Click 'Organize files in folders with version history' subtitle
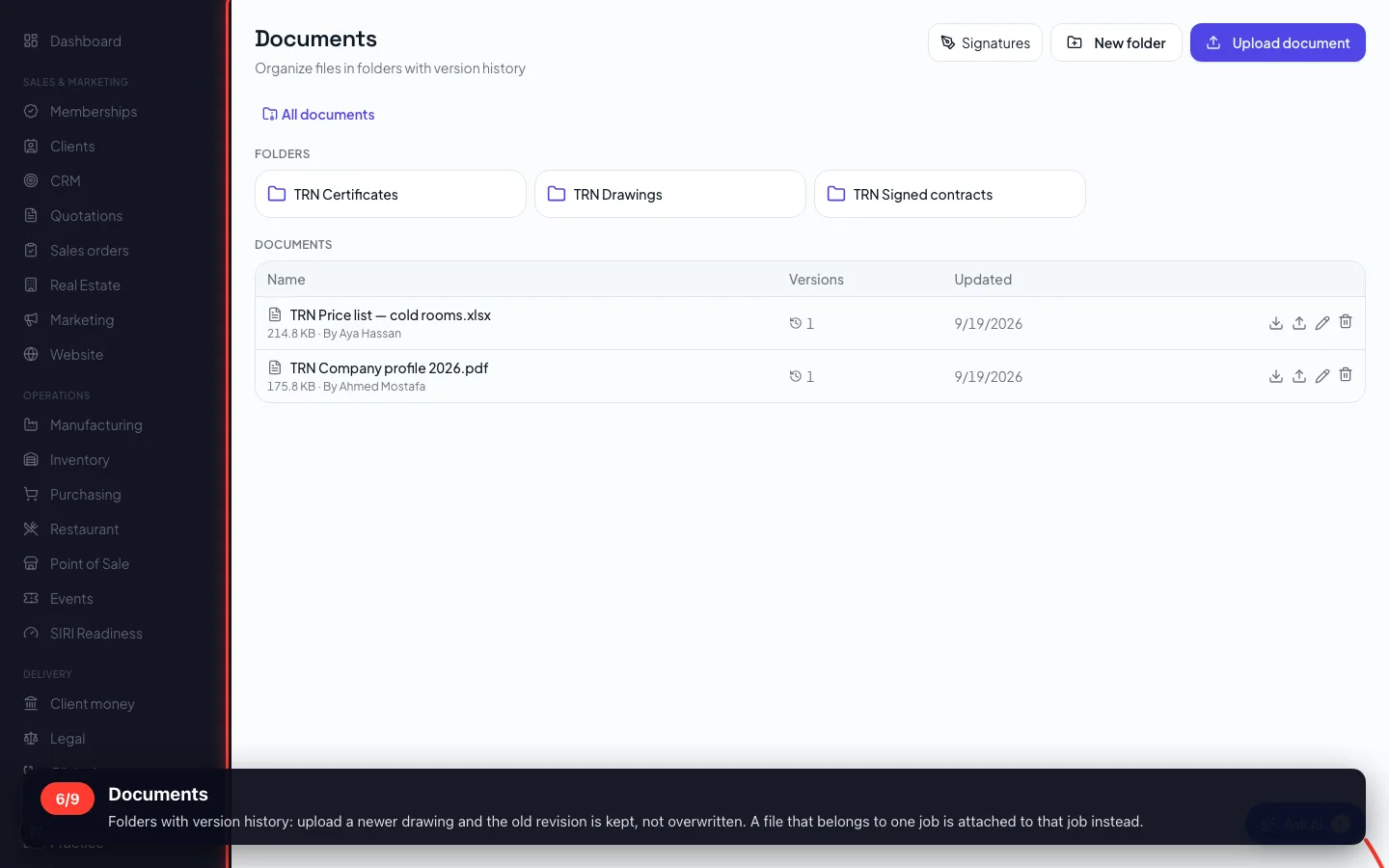This screenshot has width=1389, height=868. click(390, 68)
